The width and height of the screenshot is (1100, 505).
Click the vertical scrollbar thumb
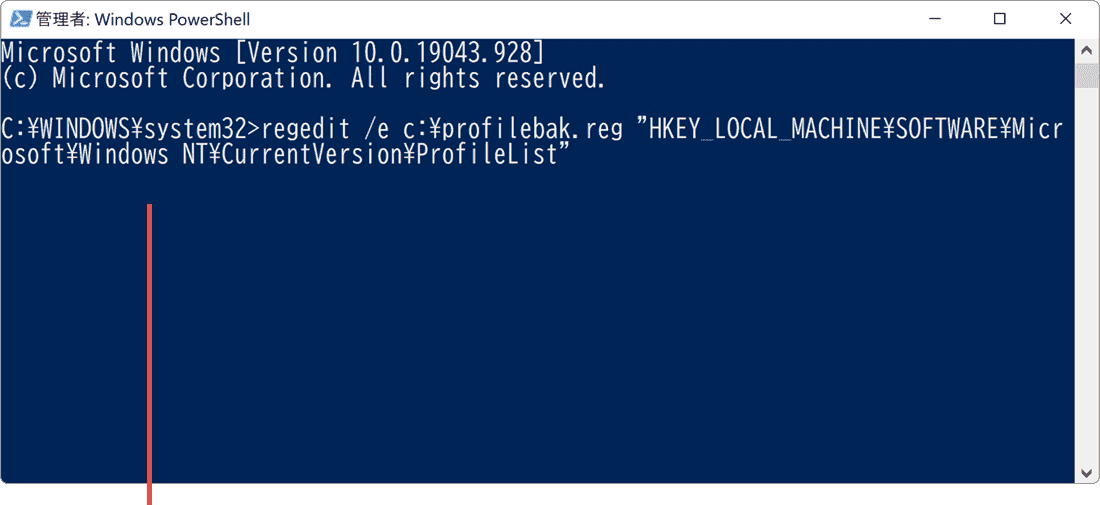(1087, 74)
